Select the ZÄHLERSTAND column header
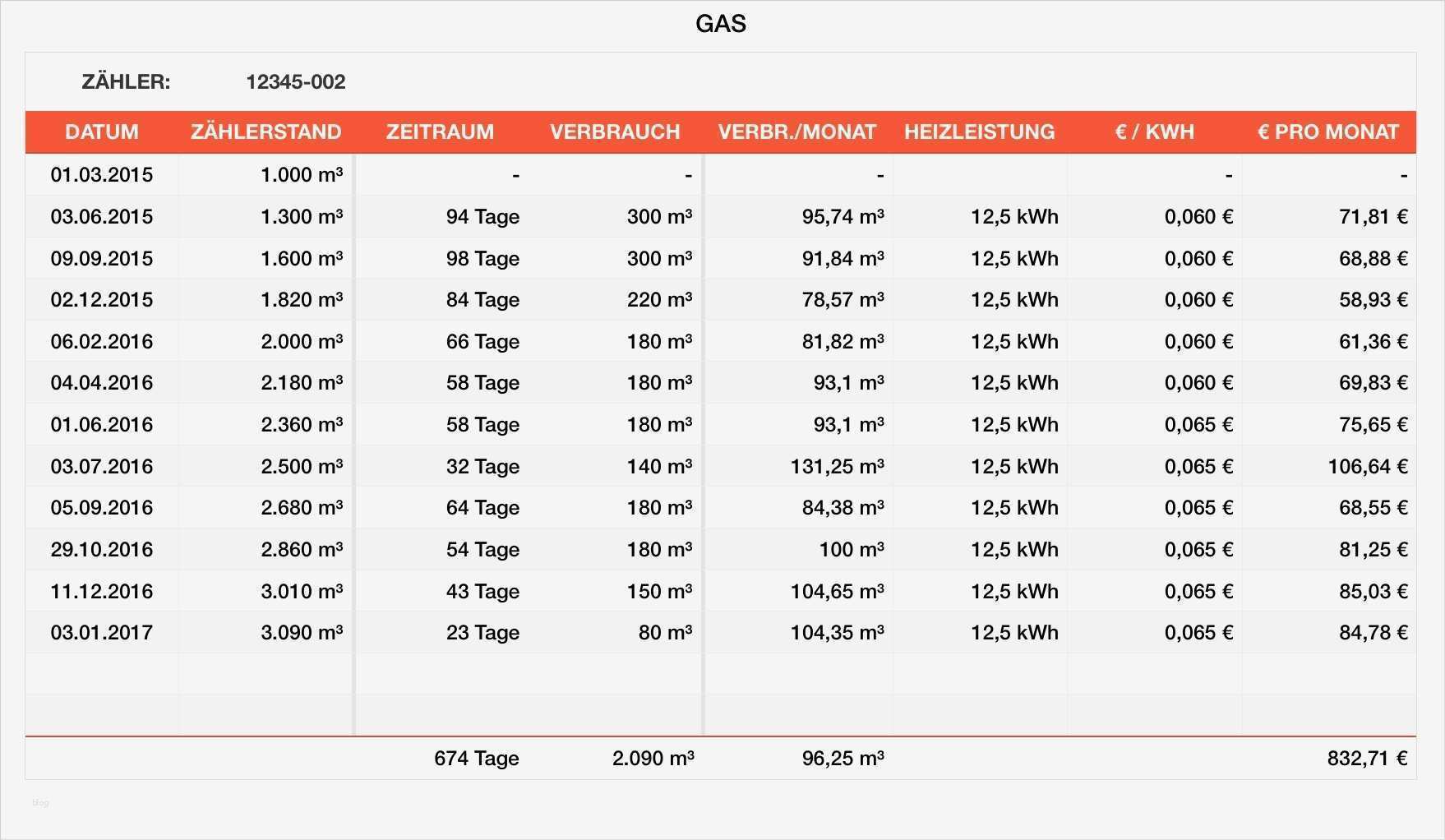The image size is (1445, 840). click(x=265, y=132)
